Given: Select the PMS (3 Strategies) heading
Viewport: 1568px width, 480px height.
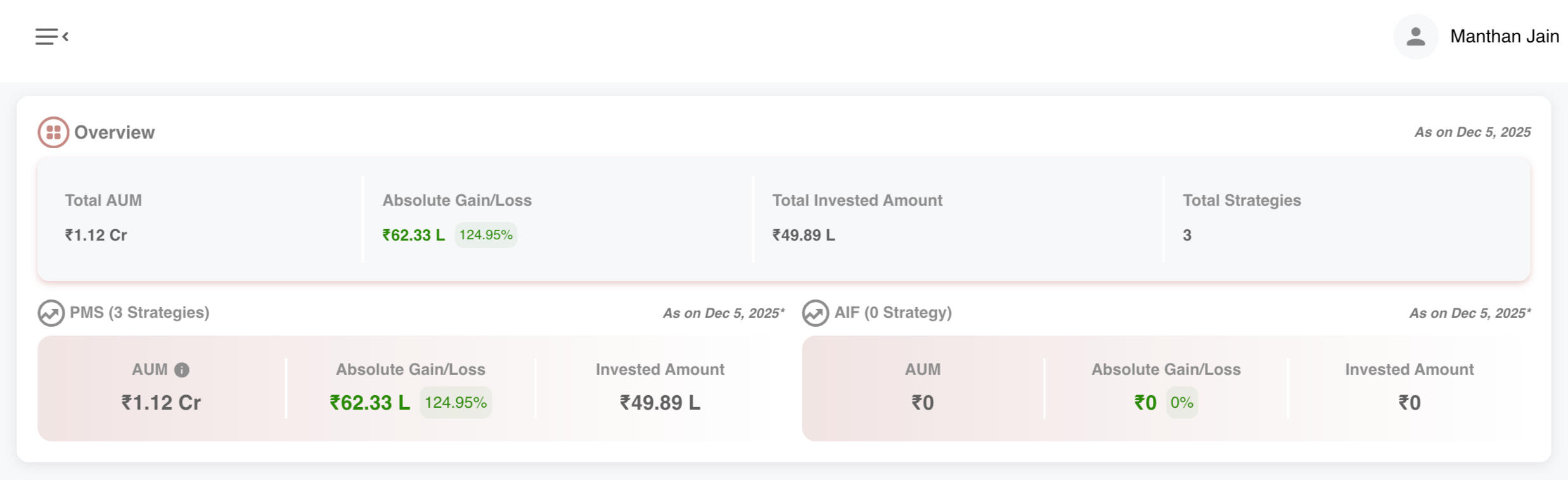Looking at the screenshot, I should click(x=139, y=313).
